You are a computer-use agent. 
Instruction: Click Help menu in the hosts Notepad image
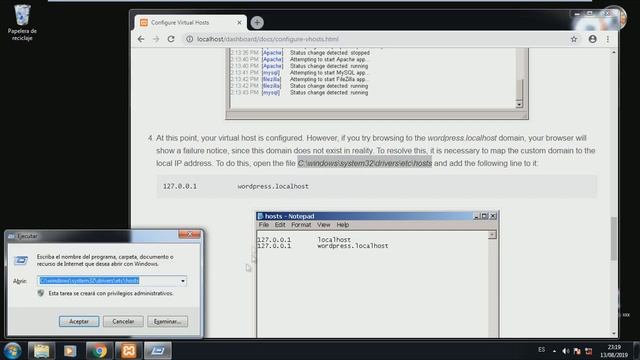[x=342, y=225]
